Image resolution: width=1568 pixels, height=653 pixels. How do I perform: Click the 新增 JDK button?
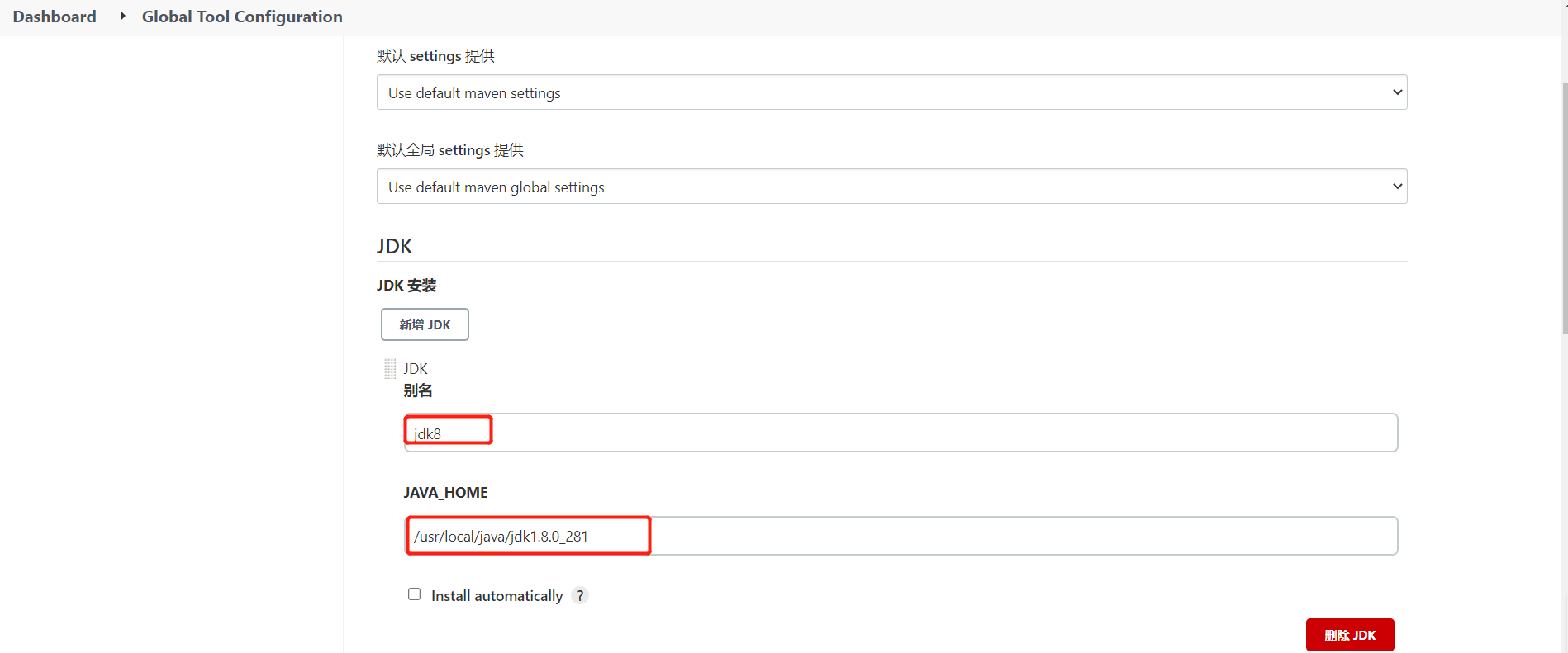pos(425,324)
